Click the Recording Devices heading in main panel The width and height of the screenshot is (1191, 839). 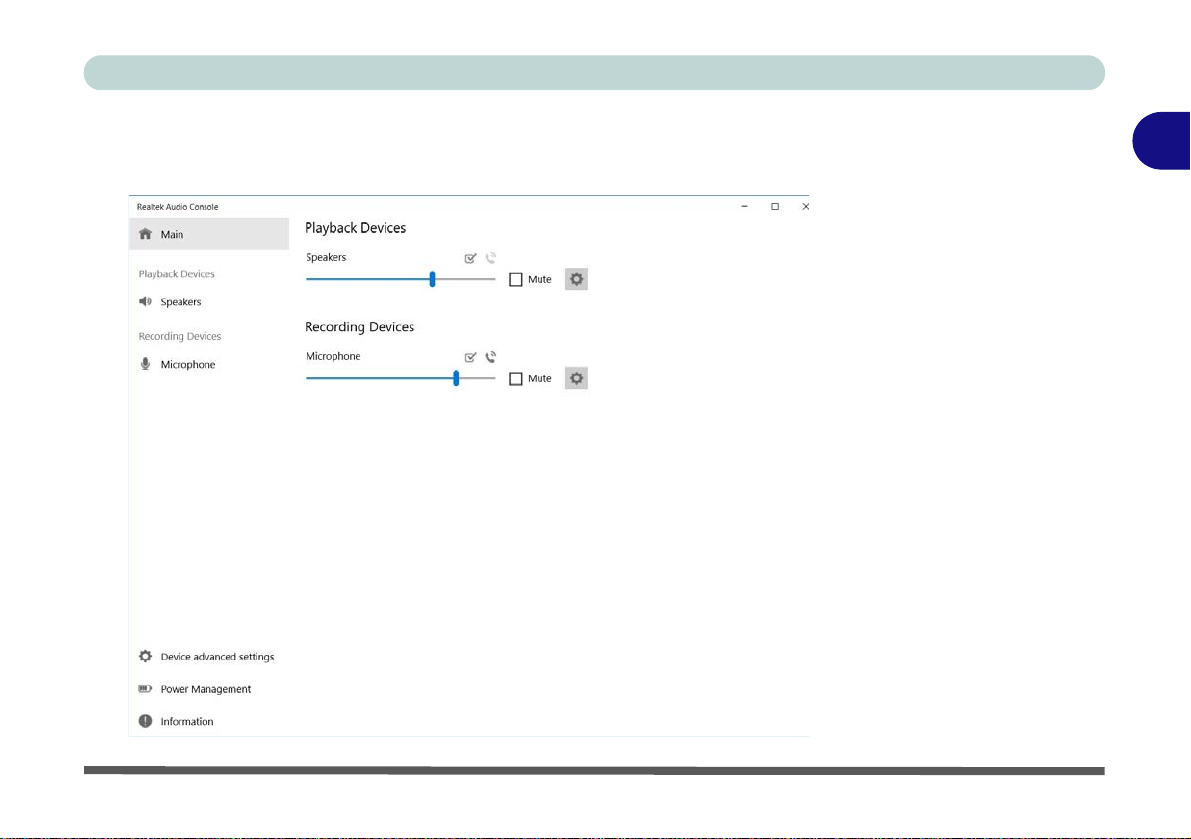pos(359,326)
